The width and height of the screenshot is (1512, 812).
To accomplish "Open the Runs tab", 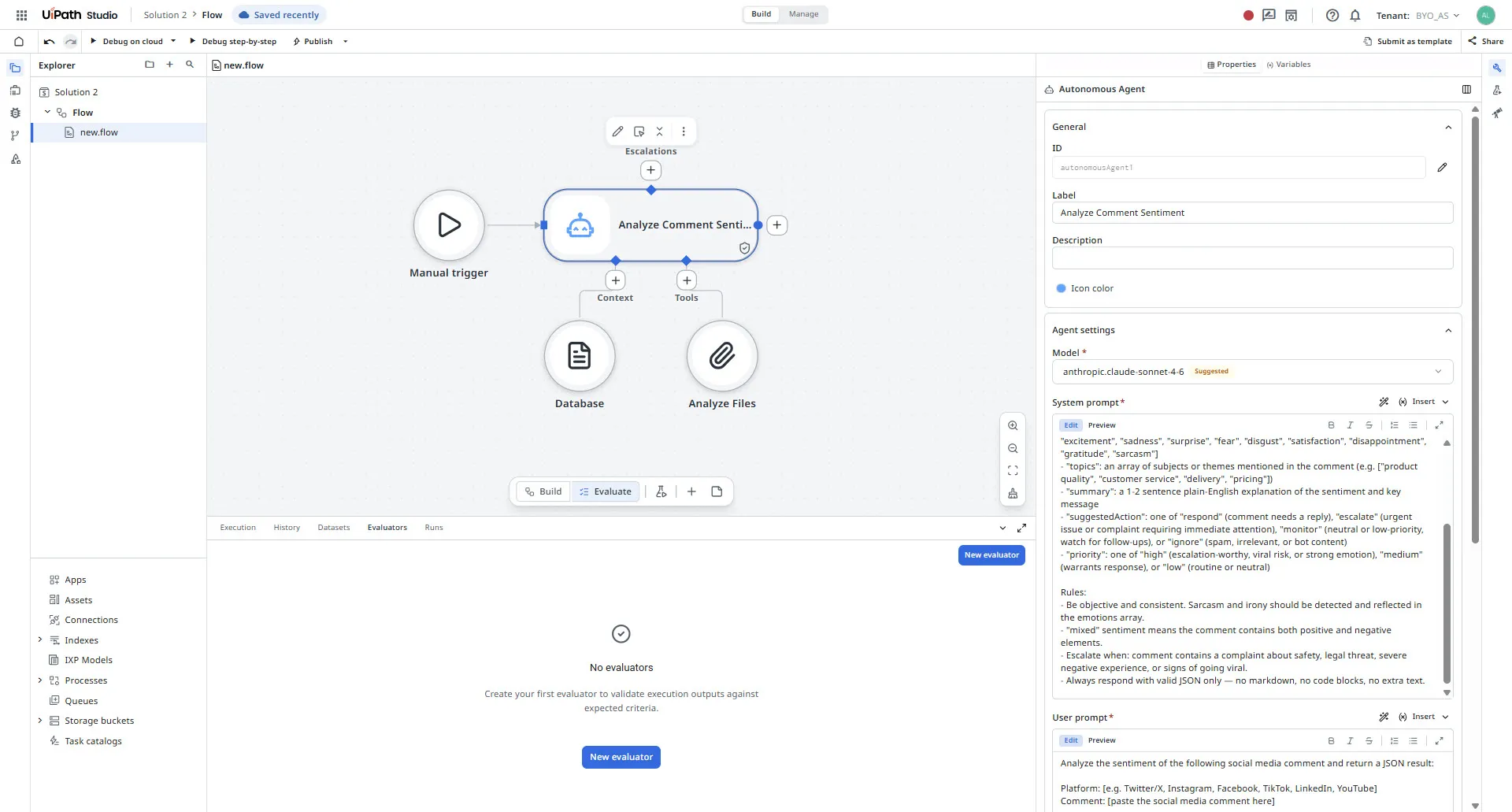I will 434,528.
